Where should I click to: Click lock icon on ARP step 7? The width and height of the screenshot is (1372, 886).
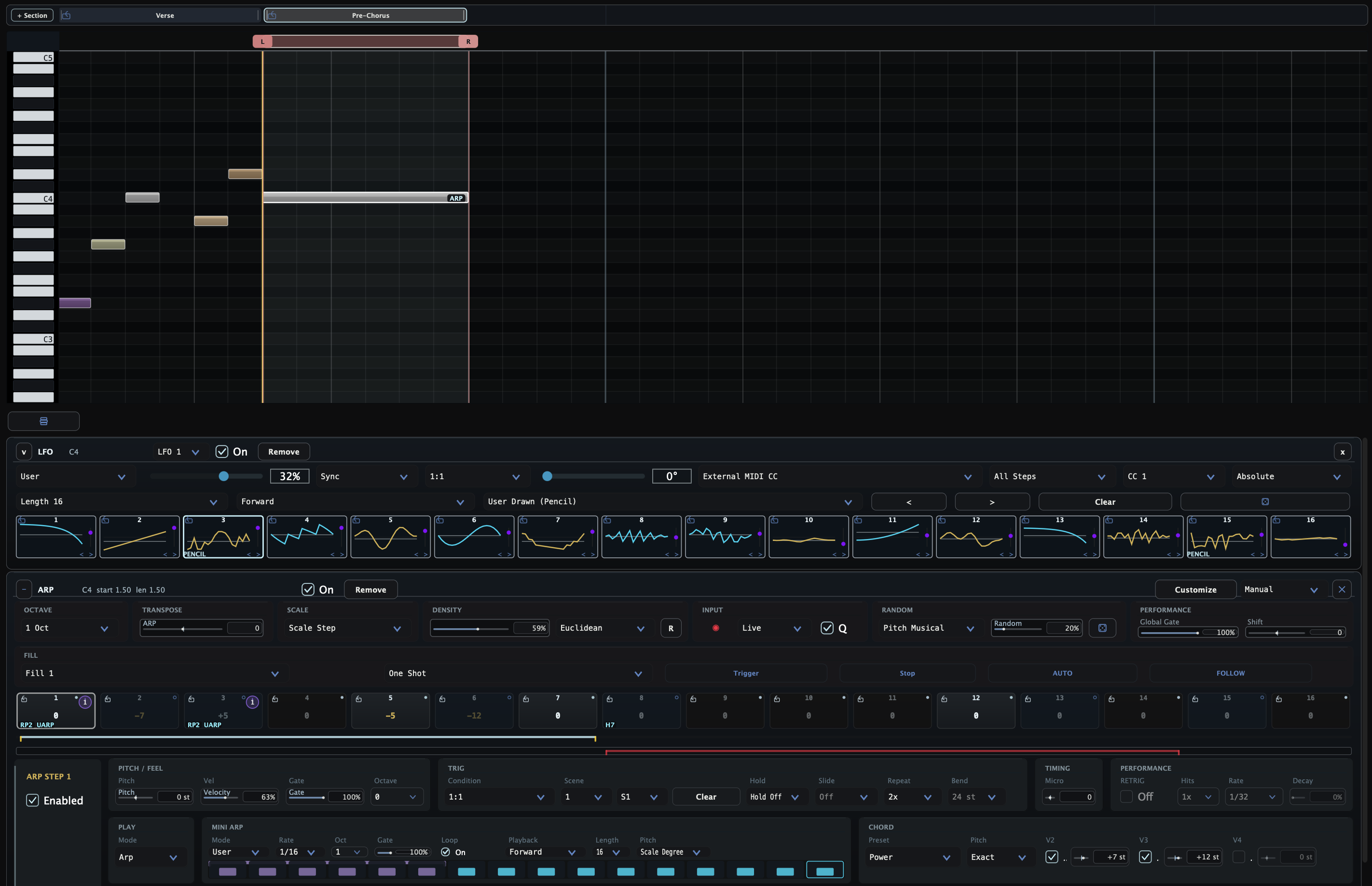pyautogui.click(x=525, y=699)
